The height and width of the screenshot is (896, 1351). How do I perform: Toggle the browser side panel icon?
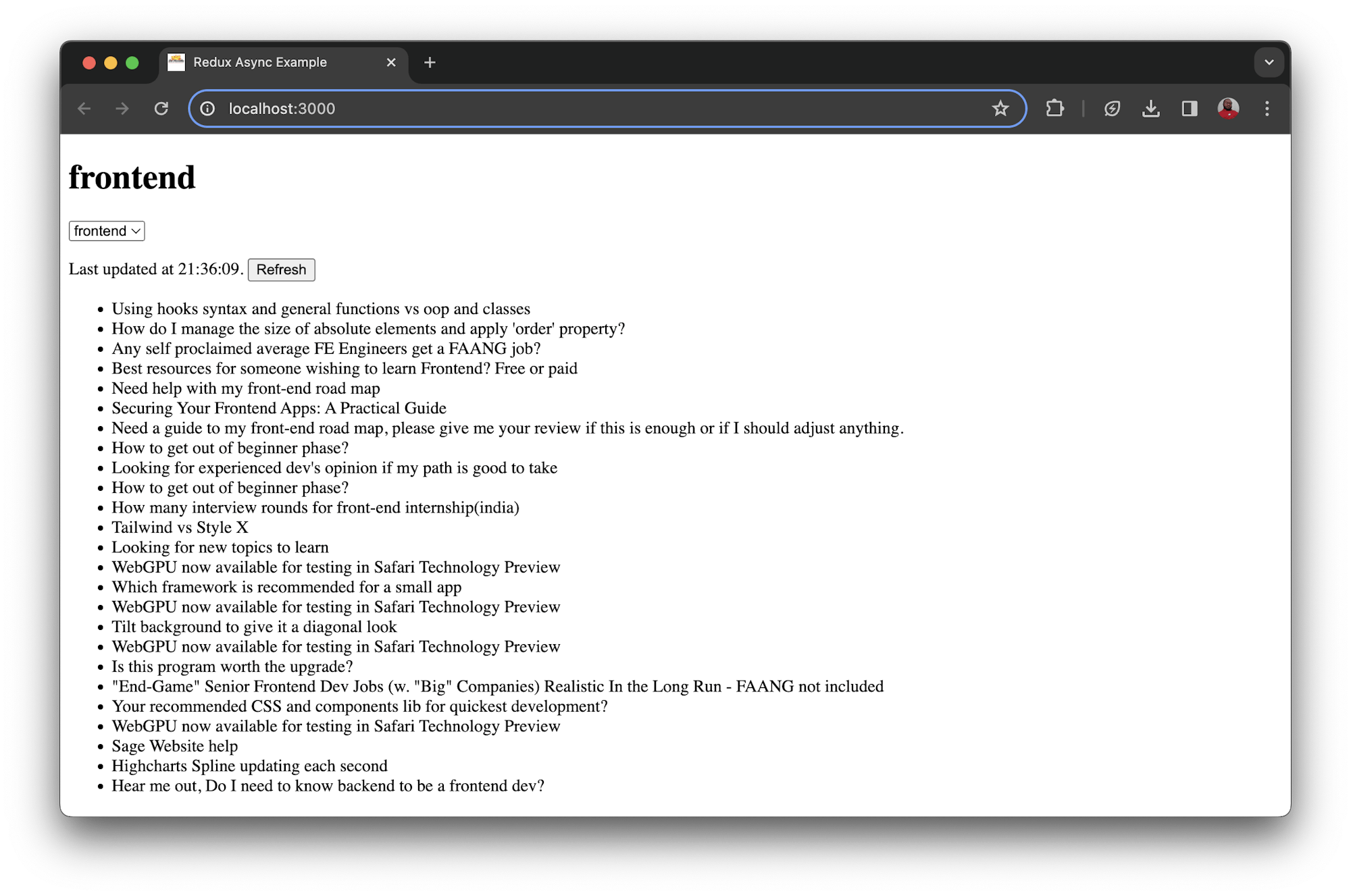click(1190, 109)
